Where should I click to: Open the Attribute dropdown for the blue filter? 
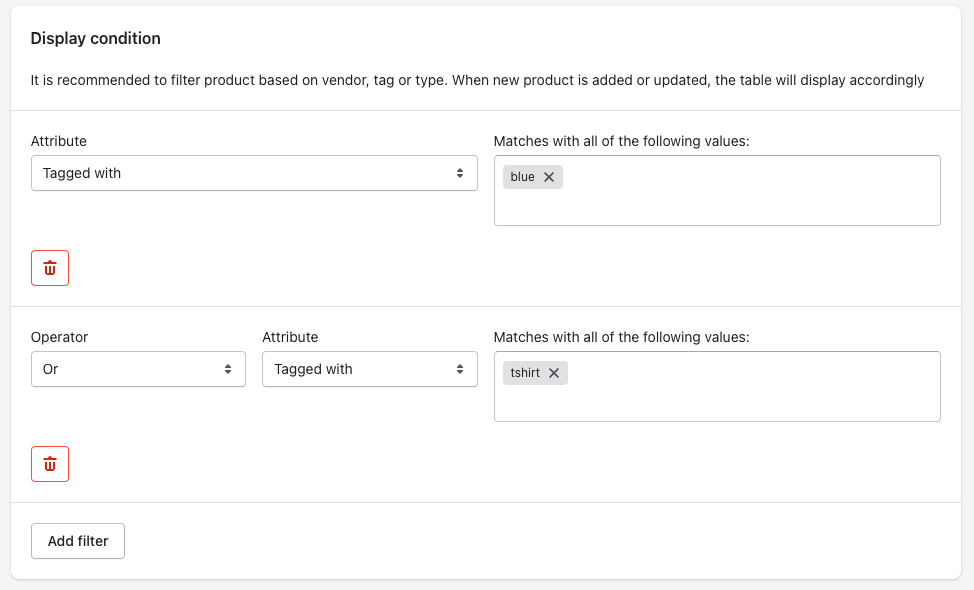[x=254, y=173]
